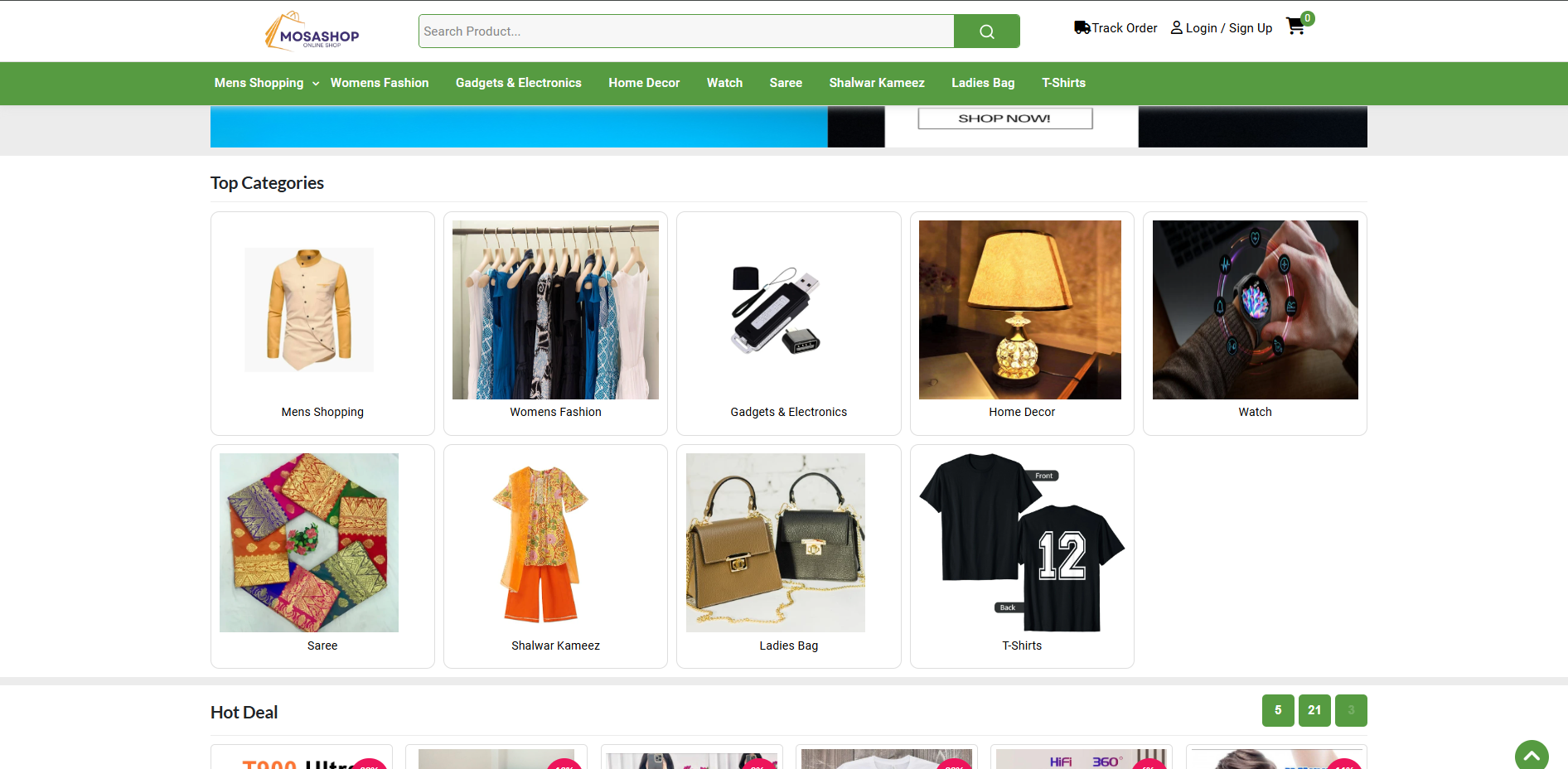Viewport: 1568px width, 769px height.
Task: Click the Hot Deal counter box showing 5
Action: click(1277, 710)
